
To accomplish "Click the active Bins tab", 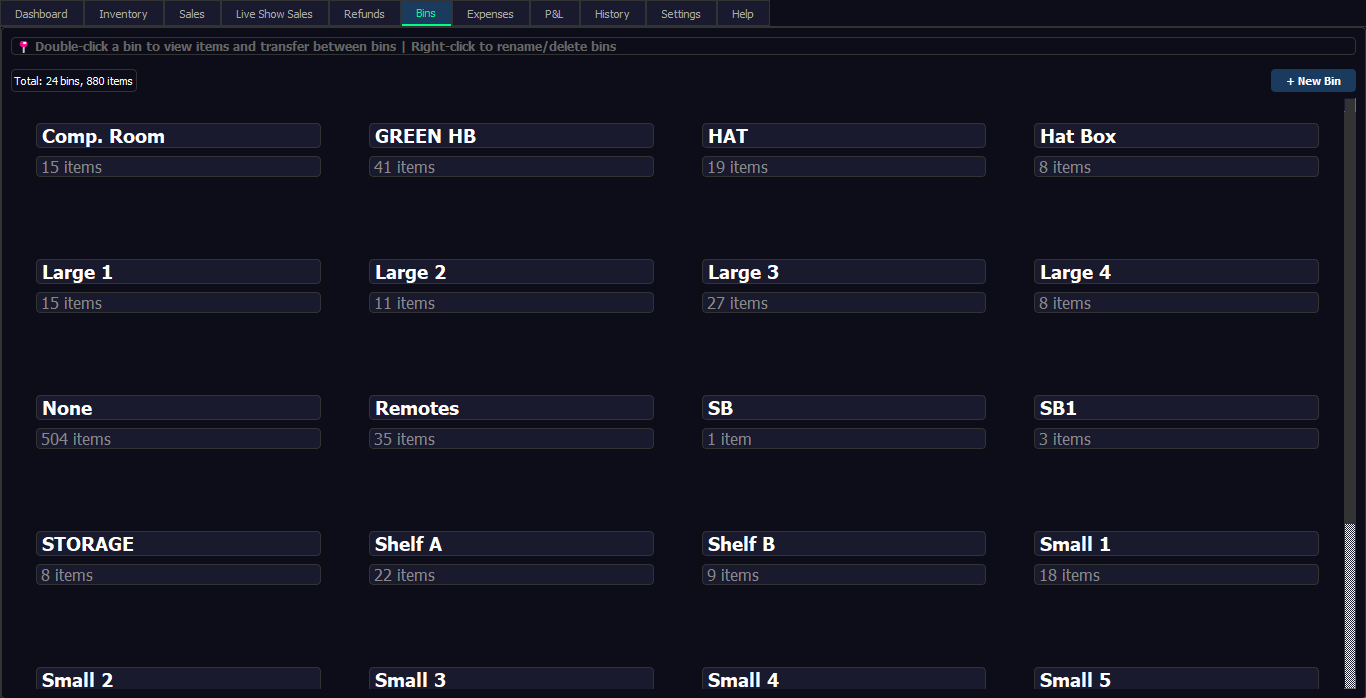I will click(x=426, y=14).
